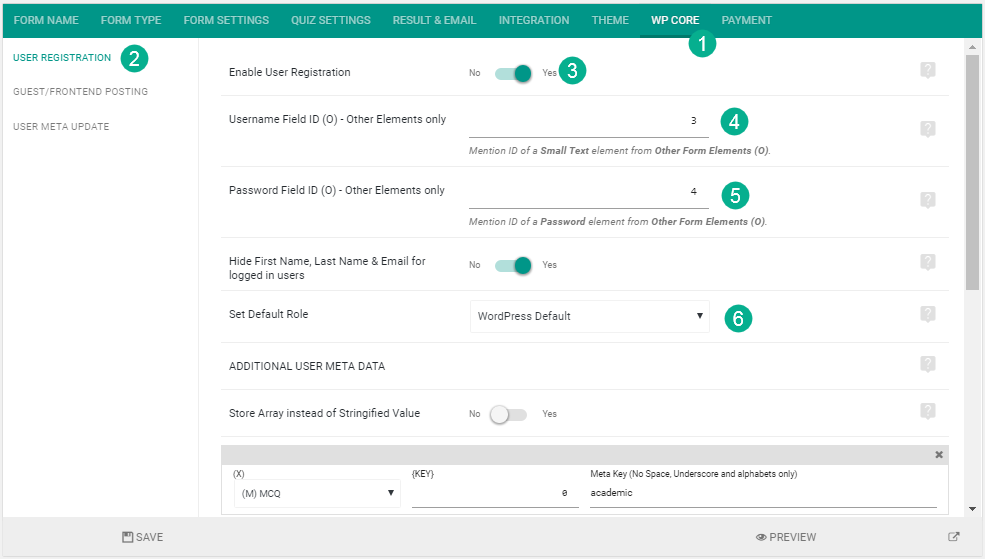Remove meta data row with X icon
This screenshot has height=559, width=985.
[x=938, y=455]
